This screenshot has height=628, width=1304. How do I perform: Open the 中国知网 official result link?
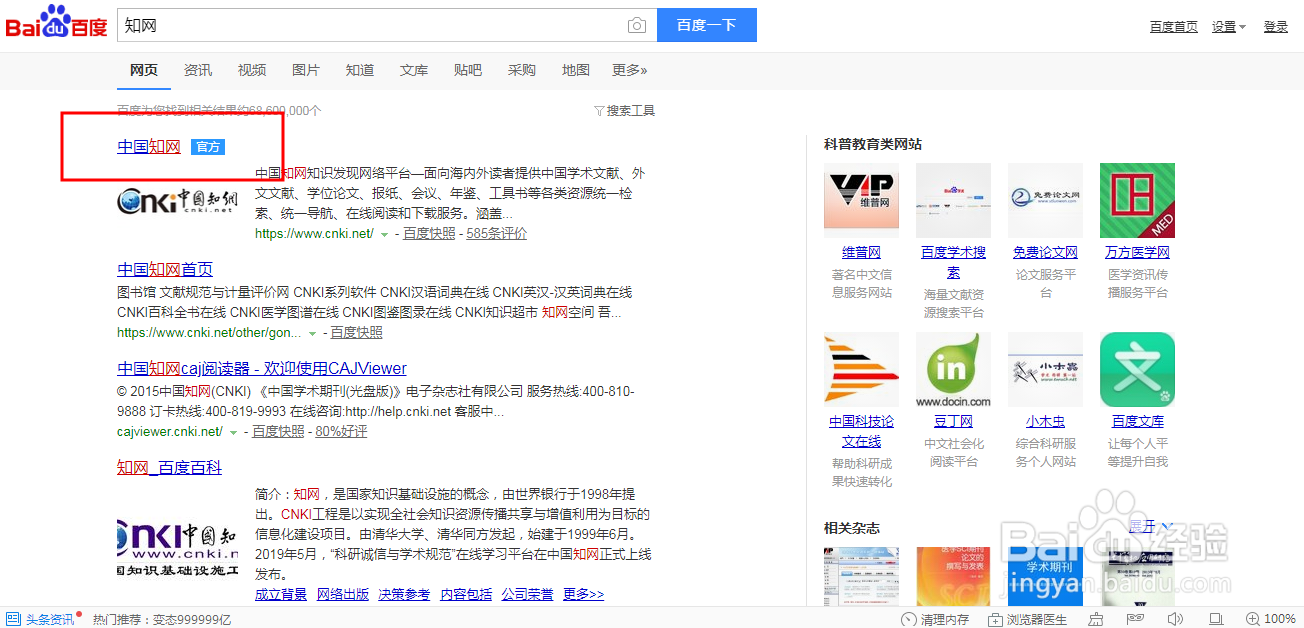coord(149,147)
